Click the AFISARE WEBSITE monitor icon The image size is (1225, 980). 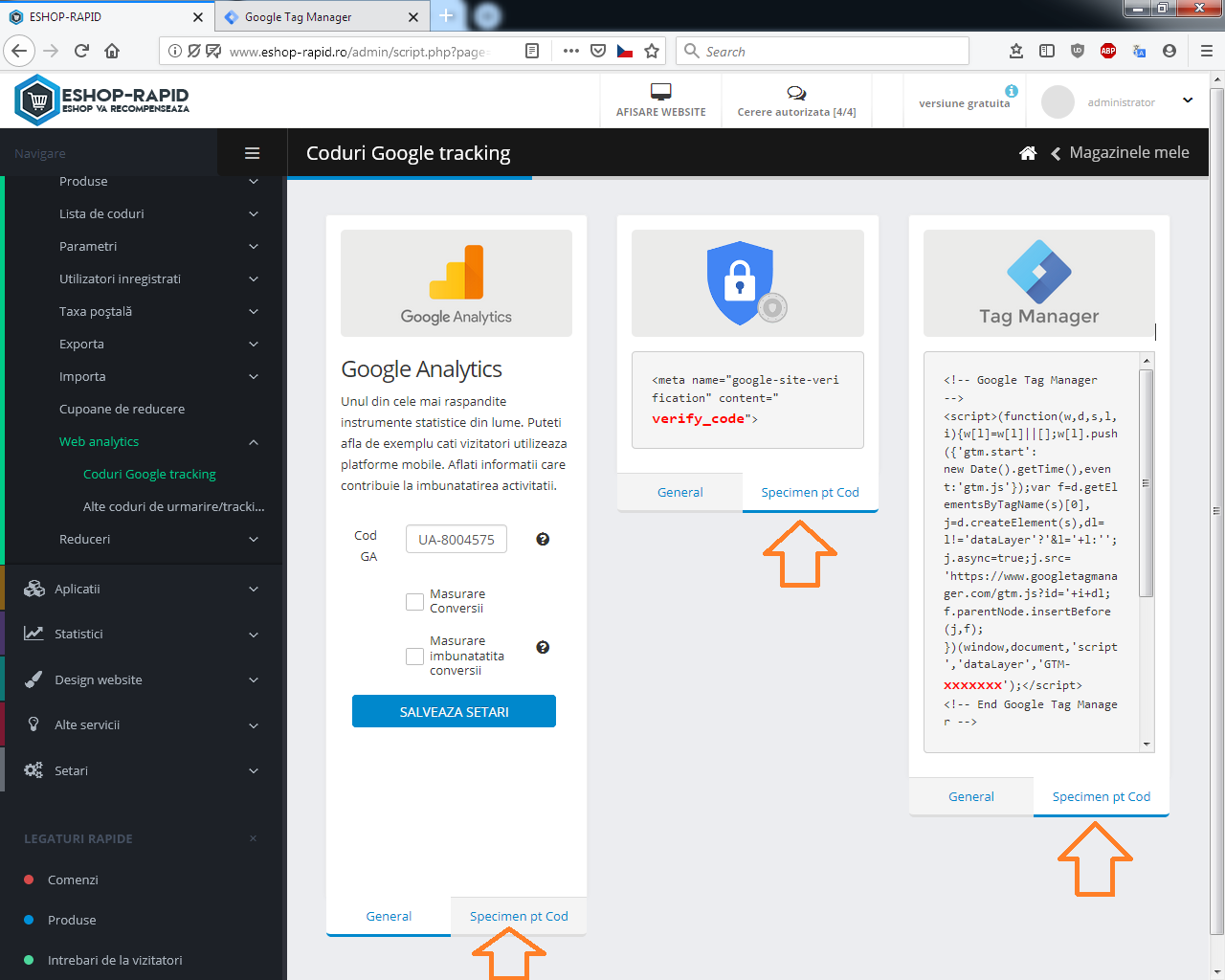(x=660, y=92)
